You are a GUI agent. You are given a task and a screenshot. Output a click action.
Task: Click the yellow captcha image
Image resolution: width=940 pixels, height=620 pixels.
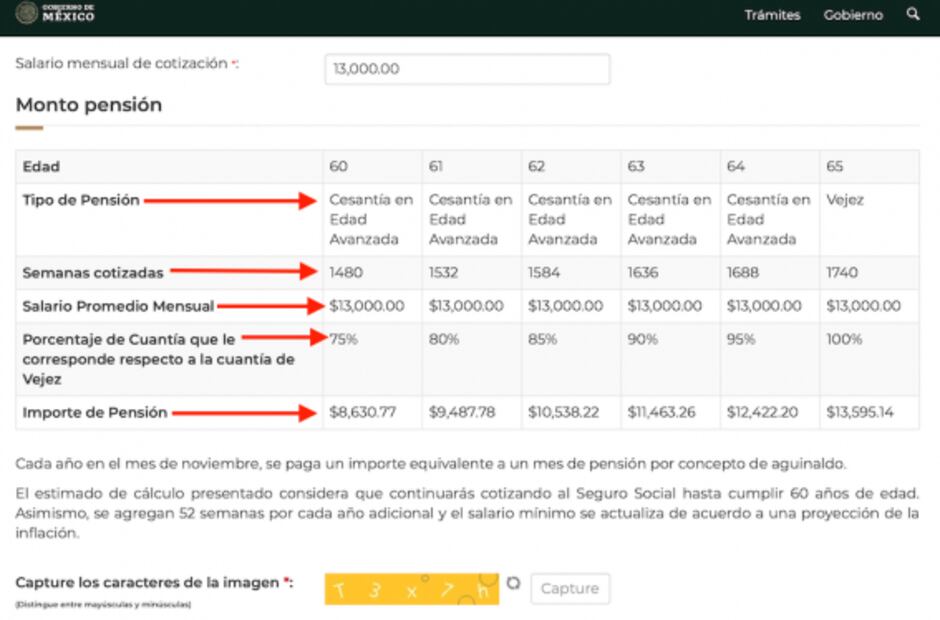click(411, 589)
